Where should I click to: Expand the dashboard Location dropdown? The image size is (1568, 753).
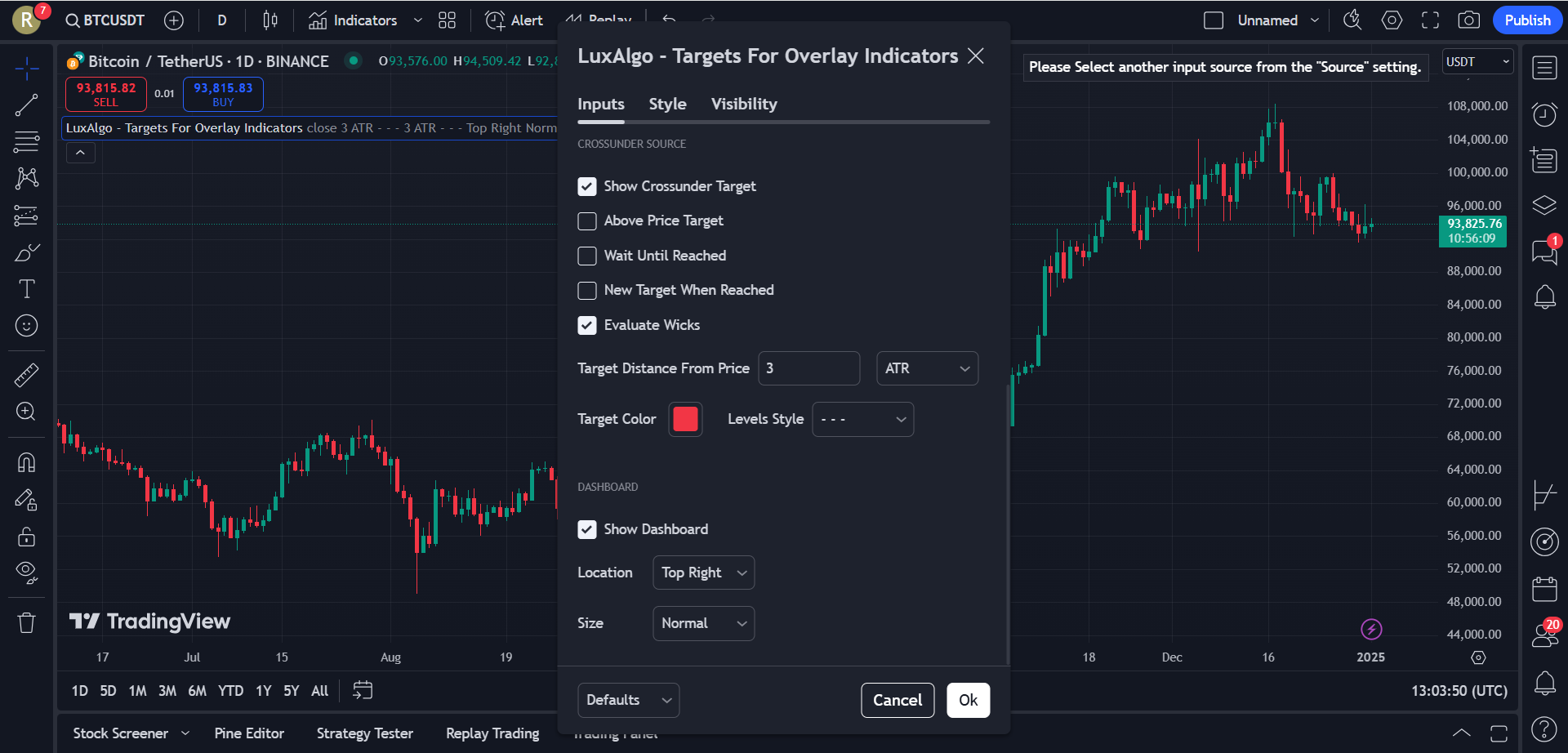pos(703,573)
